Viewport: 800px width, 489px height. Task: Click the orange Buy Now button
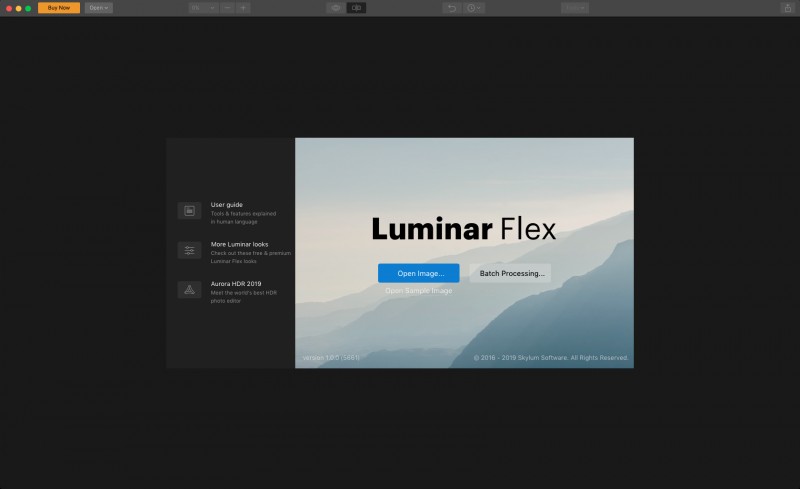coord(59,8)
